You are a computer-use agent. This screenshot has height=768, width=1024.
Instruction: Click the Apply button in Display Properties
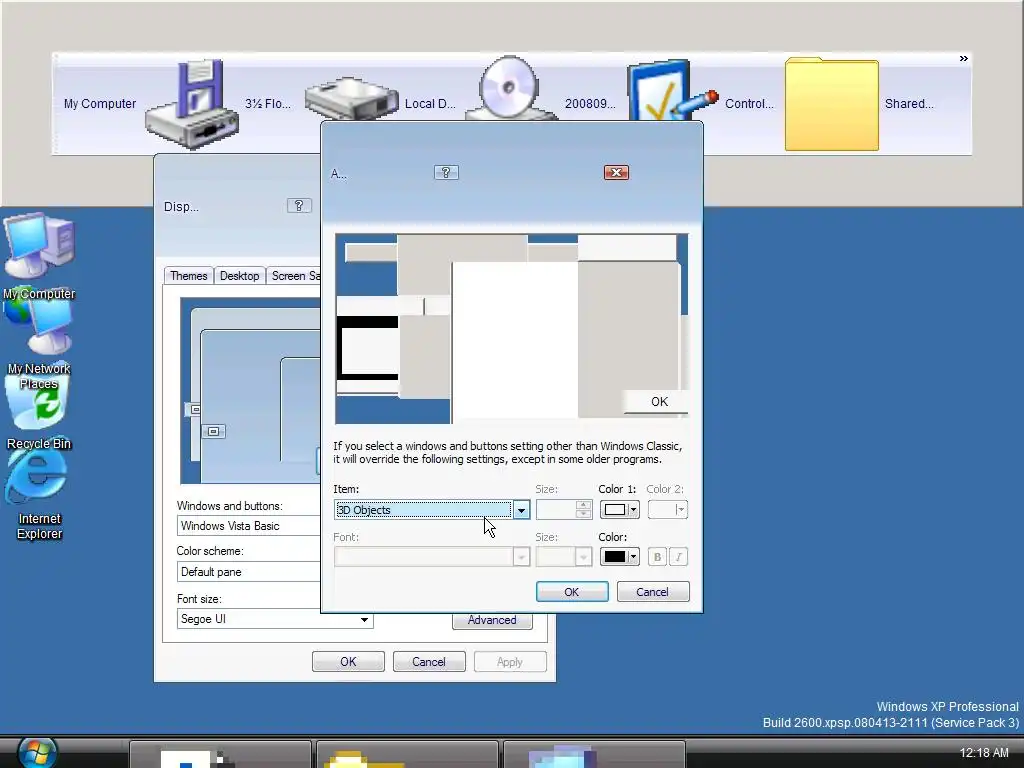pos(510,662)
